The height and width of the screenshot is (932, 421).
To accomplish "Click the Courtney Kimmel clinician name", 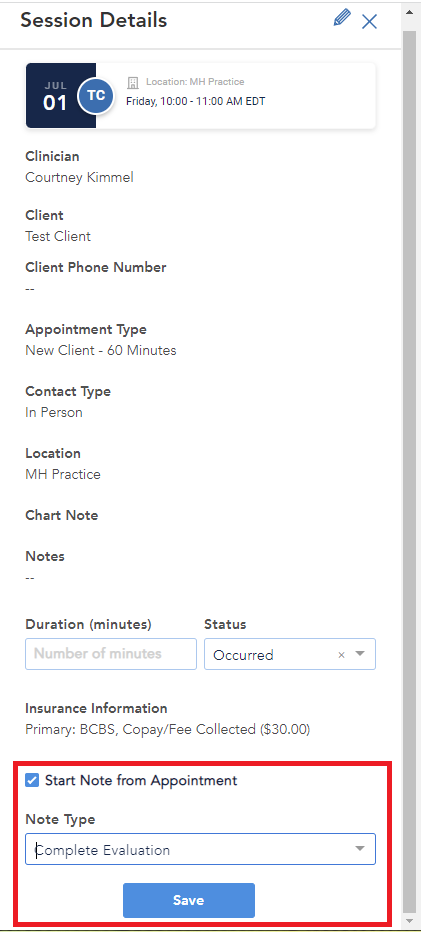I will [79, 177].
